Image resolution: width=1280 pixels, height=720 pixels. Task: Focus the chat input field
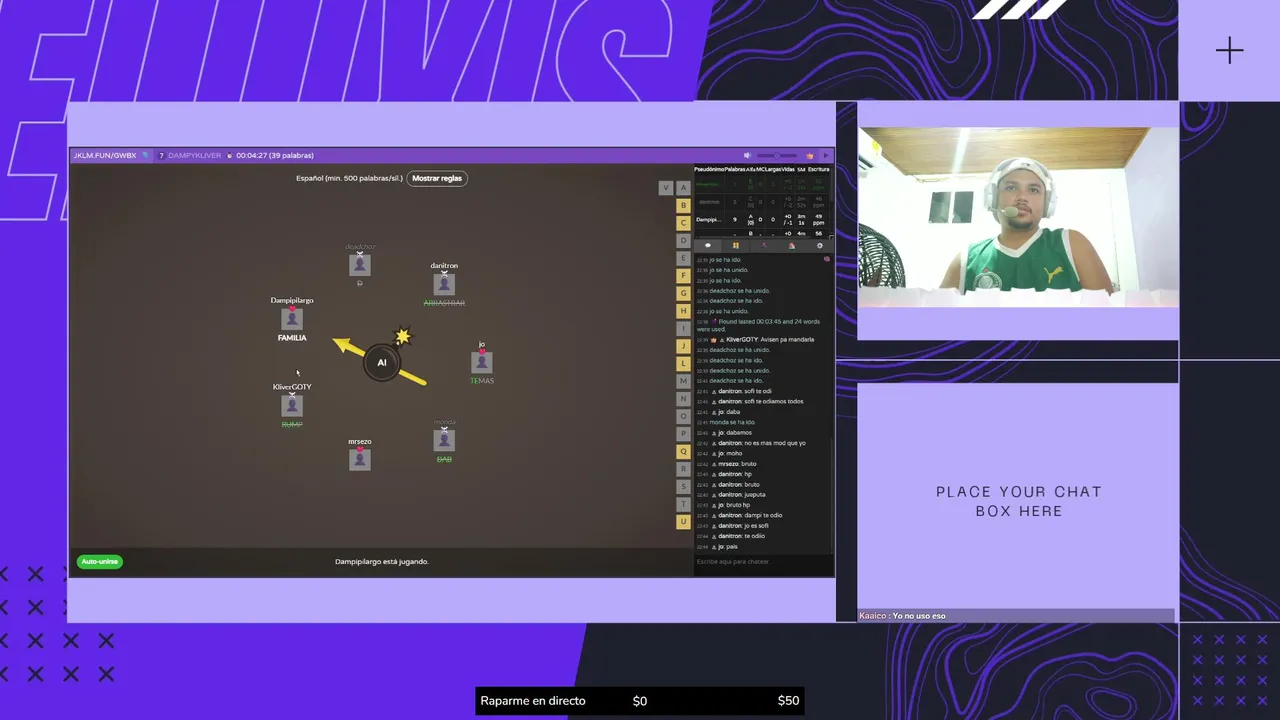point(764,562)
